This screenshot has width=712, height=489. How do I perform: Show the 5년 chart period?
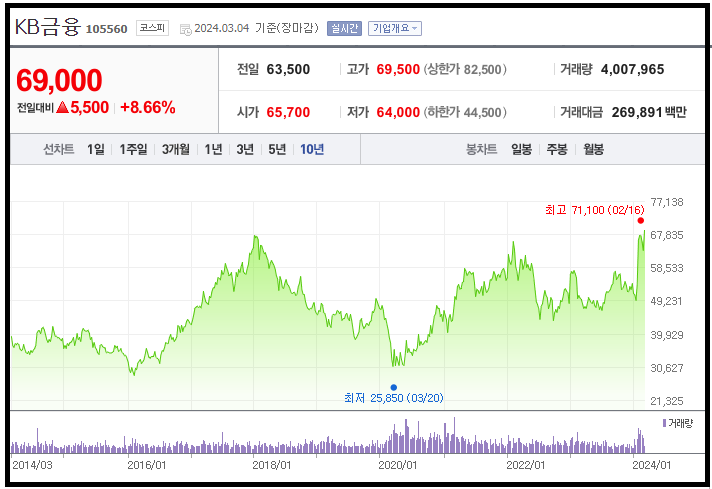point(277,149)
